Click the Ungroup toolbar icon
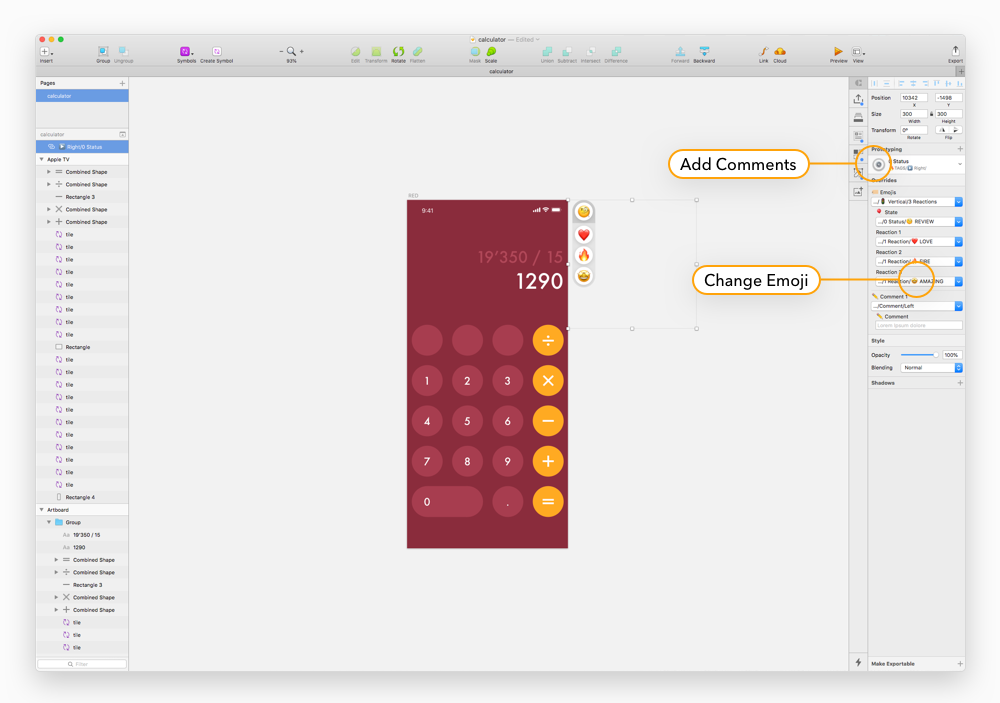The height and width of the screenshot is (703, 1000). pyautogui.click(x=123, y=51)
